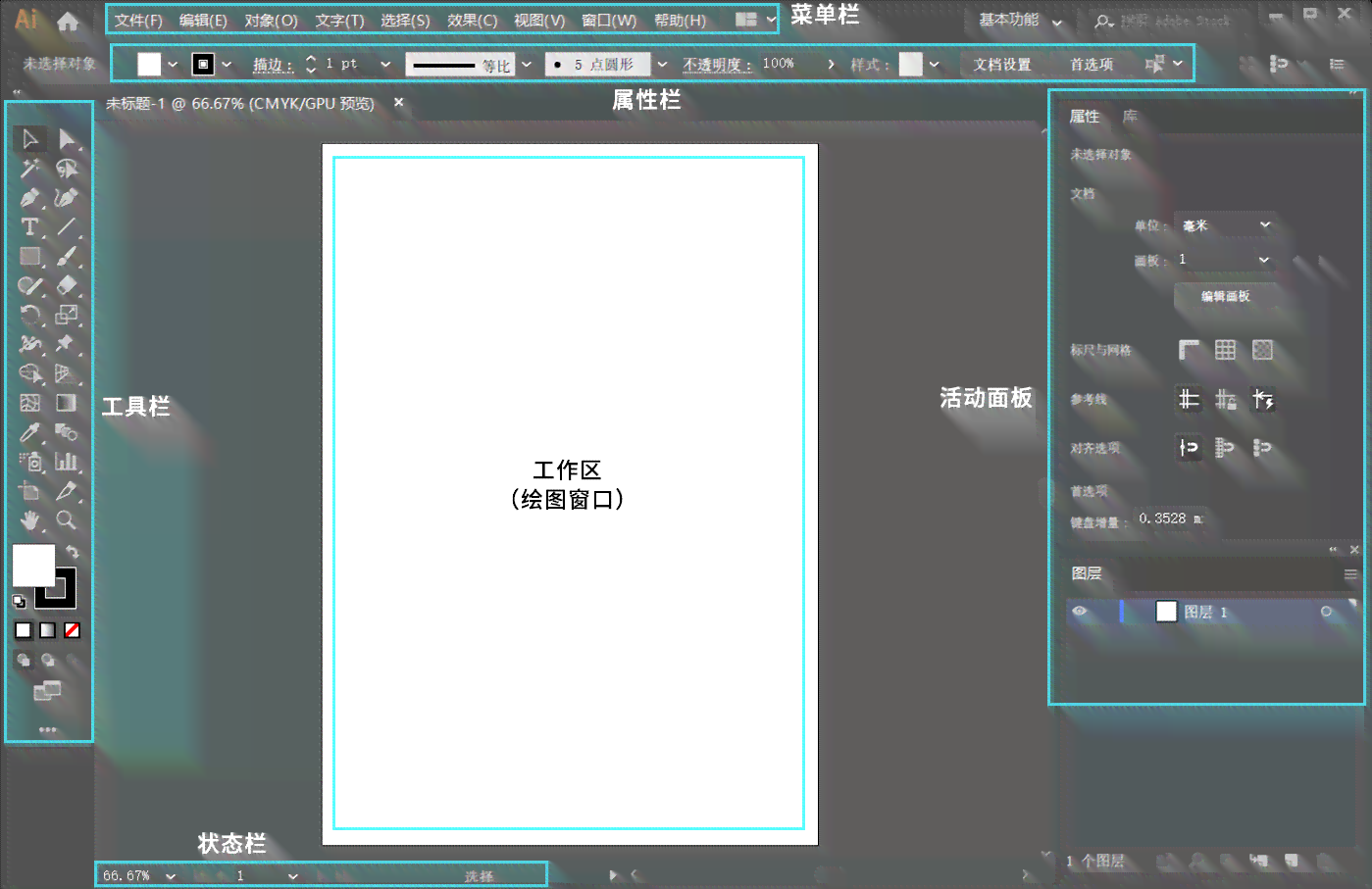Swap fill and stroke colors arrow
The image size is (1372, 889).
pos(72,552)
